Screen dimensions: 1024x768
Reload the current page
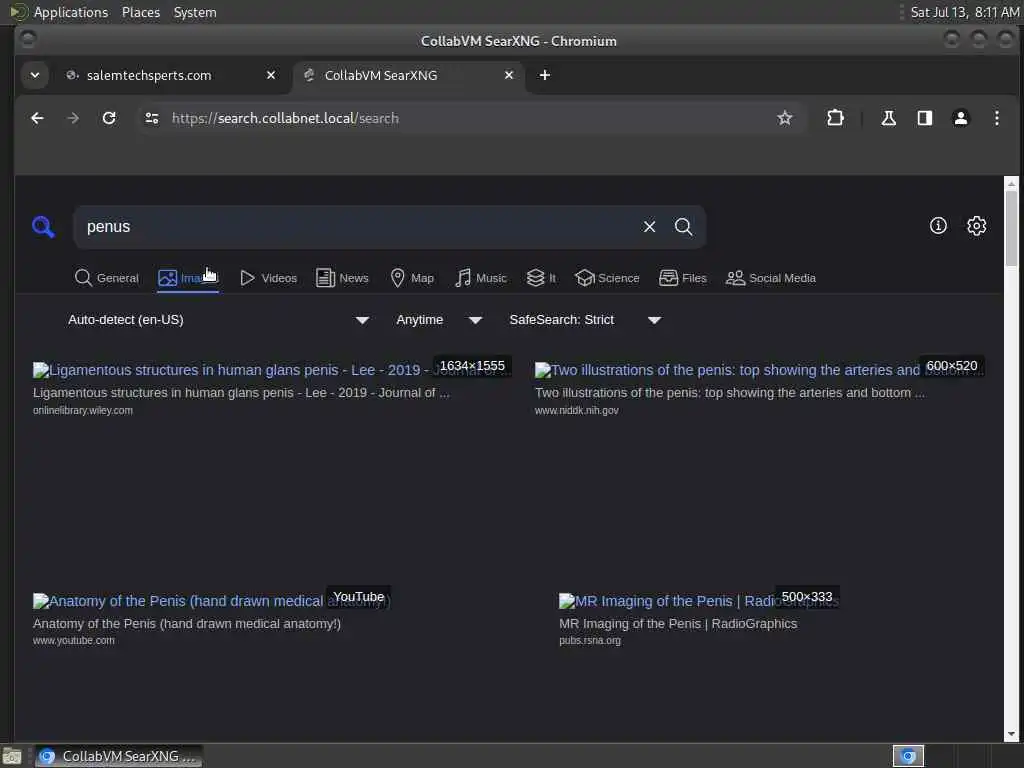(109, 118)
